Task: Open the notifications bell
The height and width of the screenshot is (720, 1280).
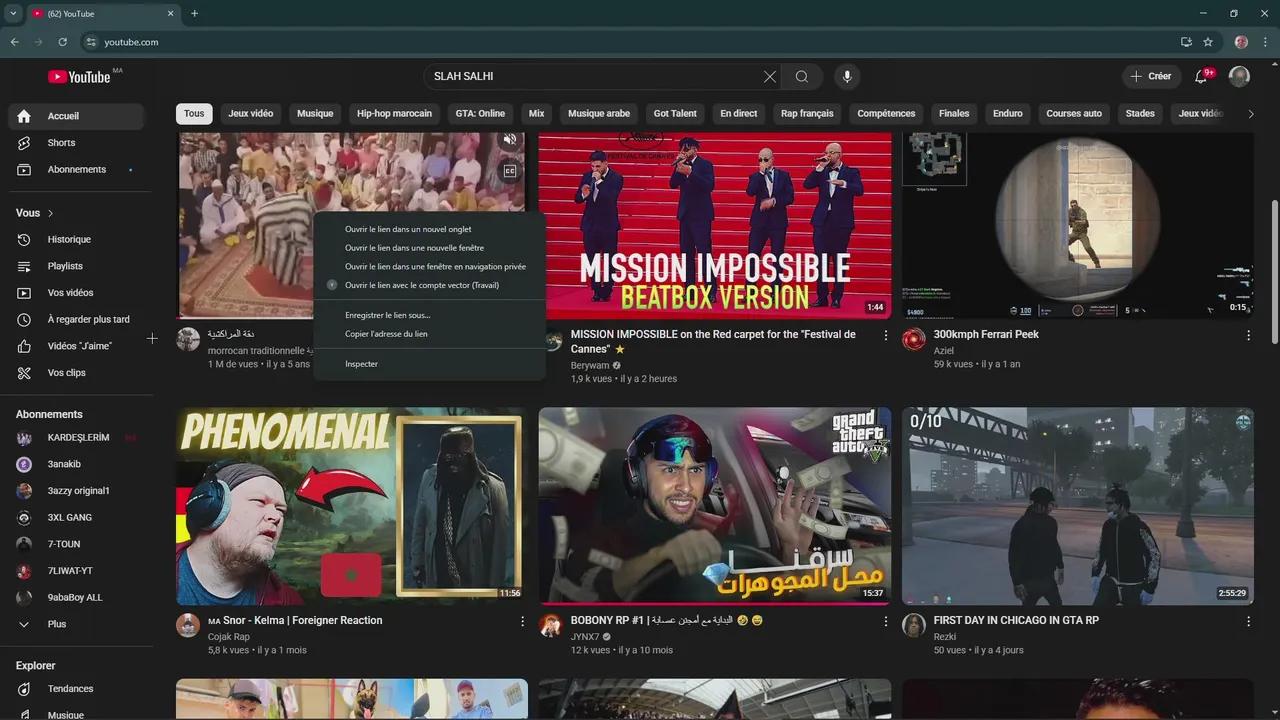Action: click(1202, 77)
